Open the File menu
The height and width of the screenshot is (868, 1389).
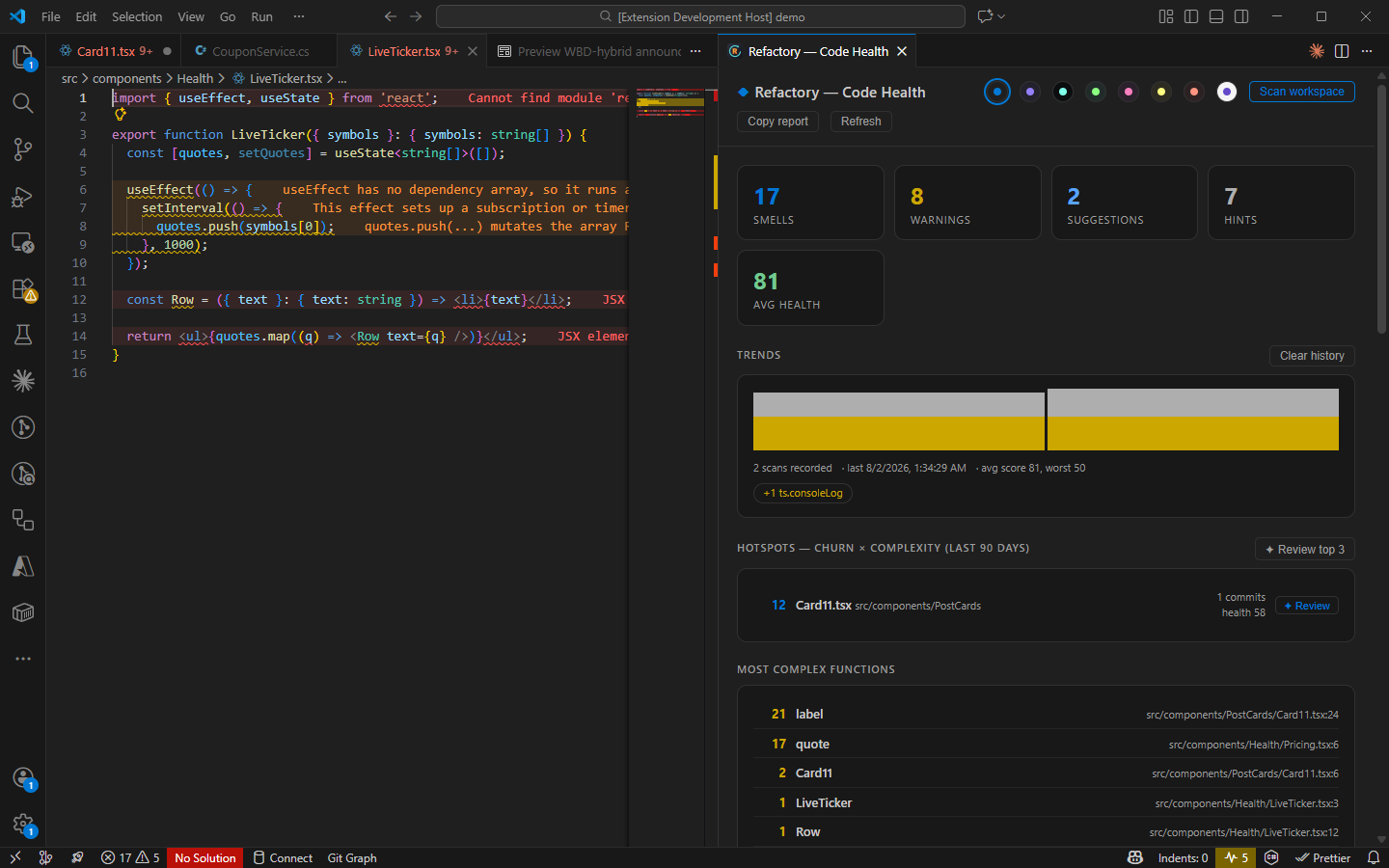[51, 16]
